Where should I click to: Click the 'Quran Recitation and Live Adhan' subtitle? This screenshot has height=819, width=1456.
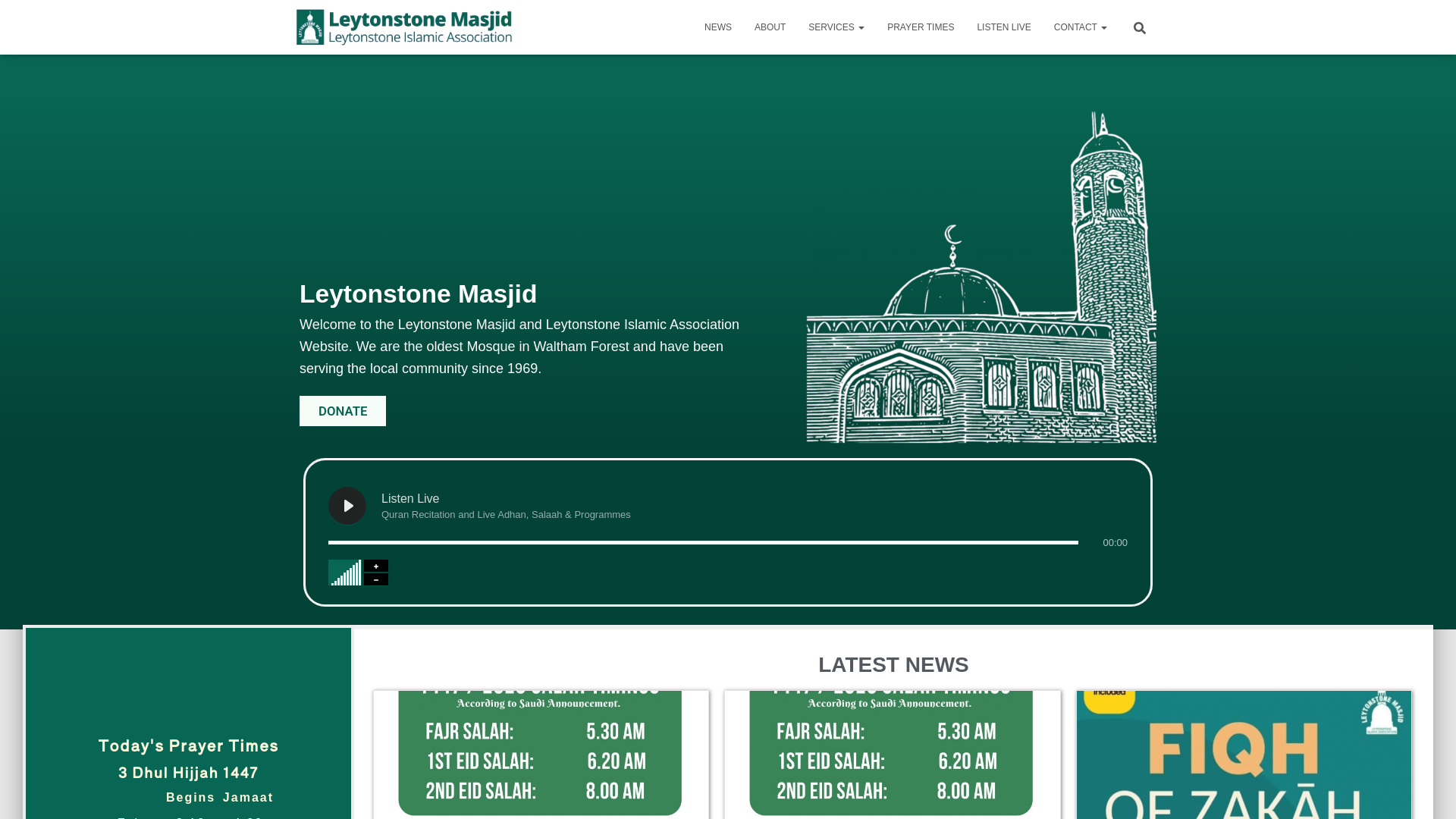[506, 515]
